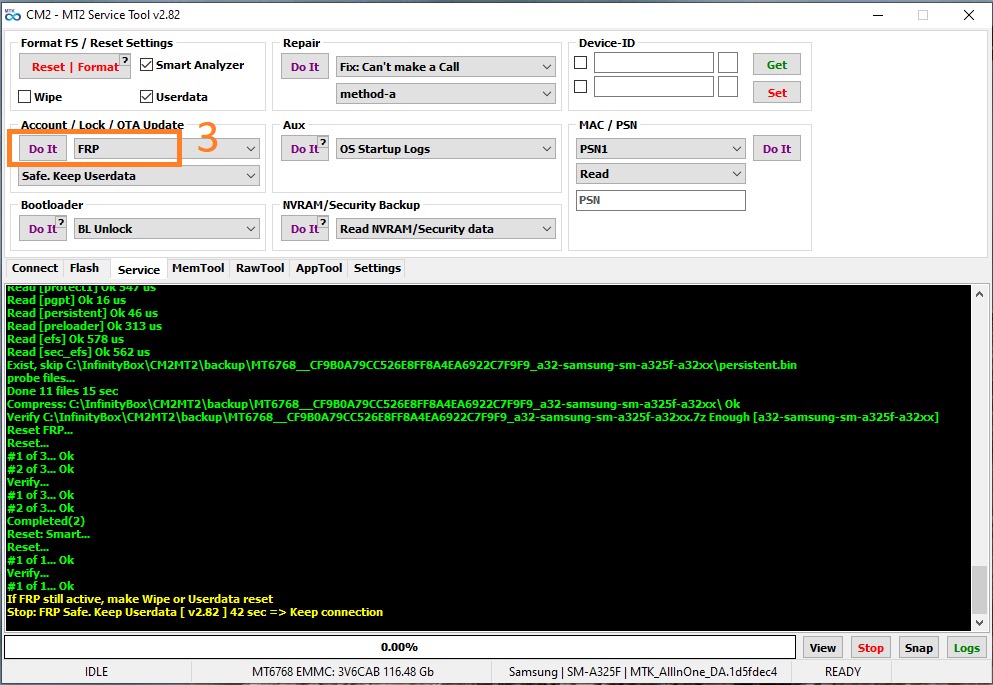The width and height of the screenshot is (993, 685).
Task: Enable the Wipe checkbox
Action: pos(26,97)
